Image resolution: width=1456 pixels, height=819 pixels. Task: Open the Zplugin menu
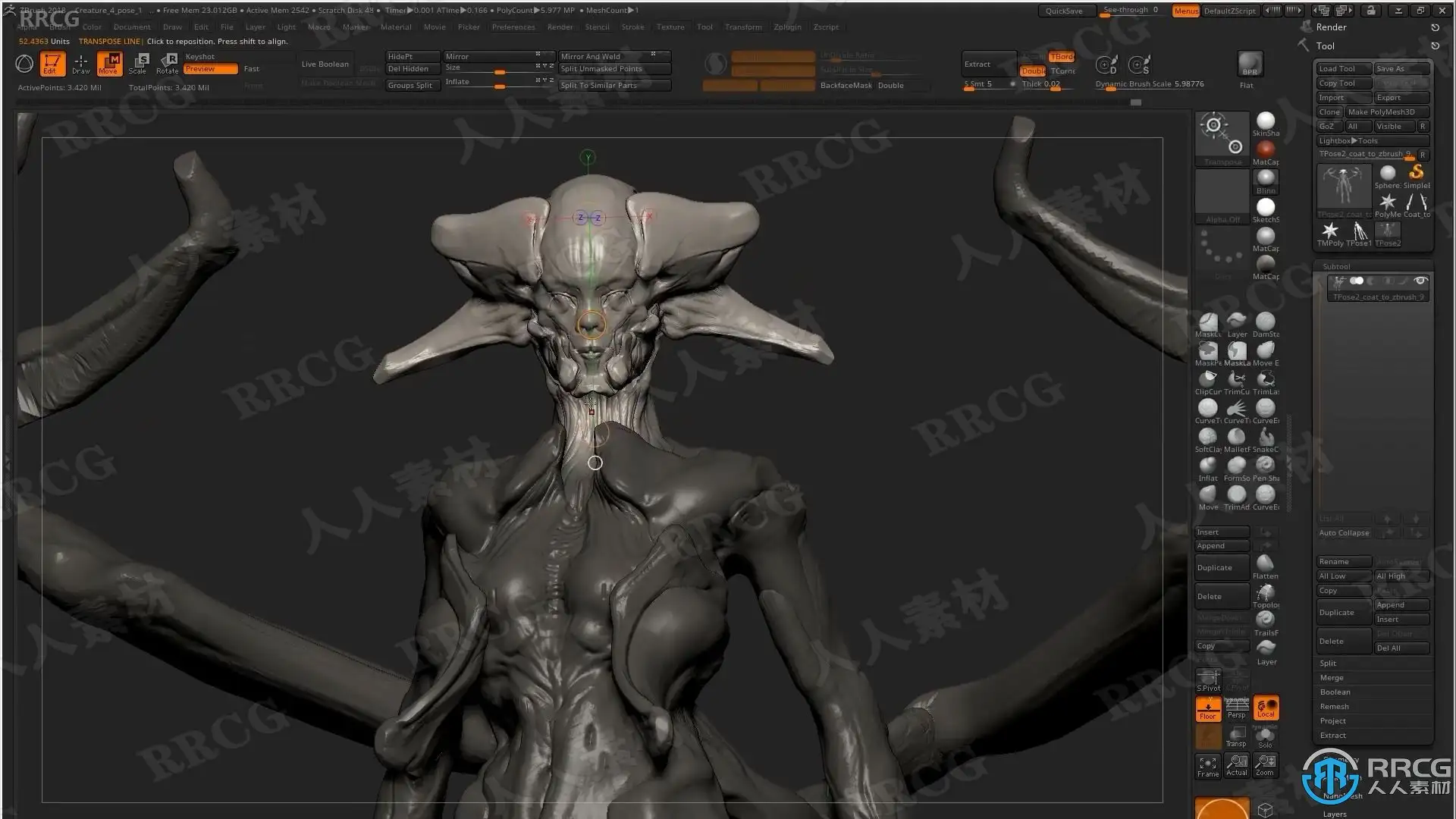(787, 27)
